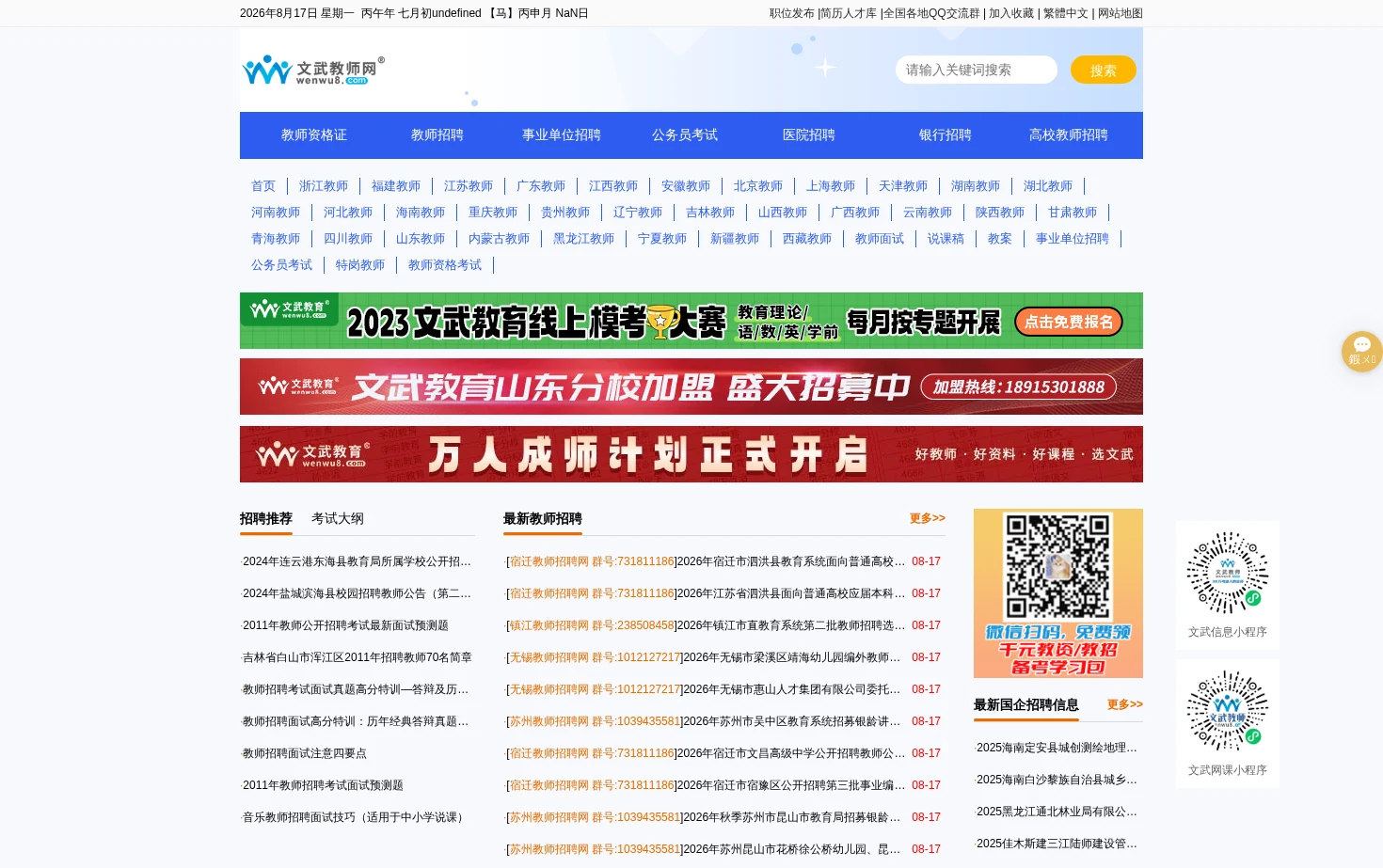1383x868 pixels.
Task: Click 加入收藏 in the top bar
Action: coord(1011,13)
